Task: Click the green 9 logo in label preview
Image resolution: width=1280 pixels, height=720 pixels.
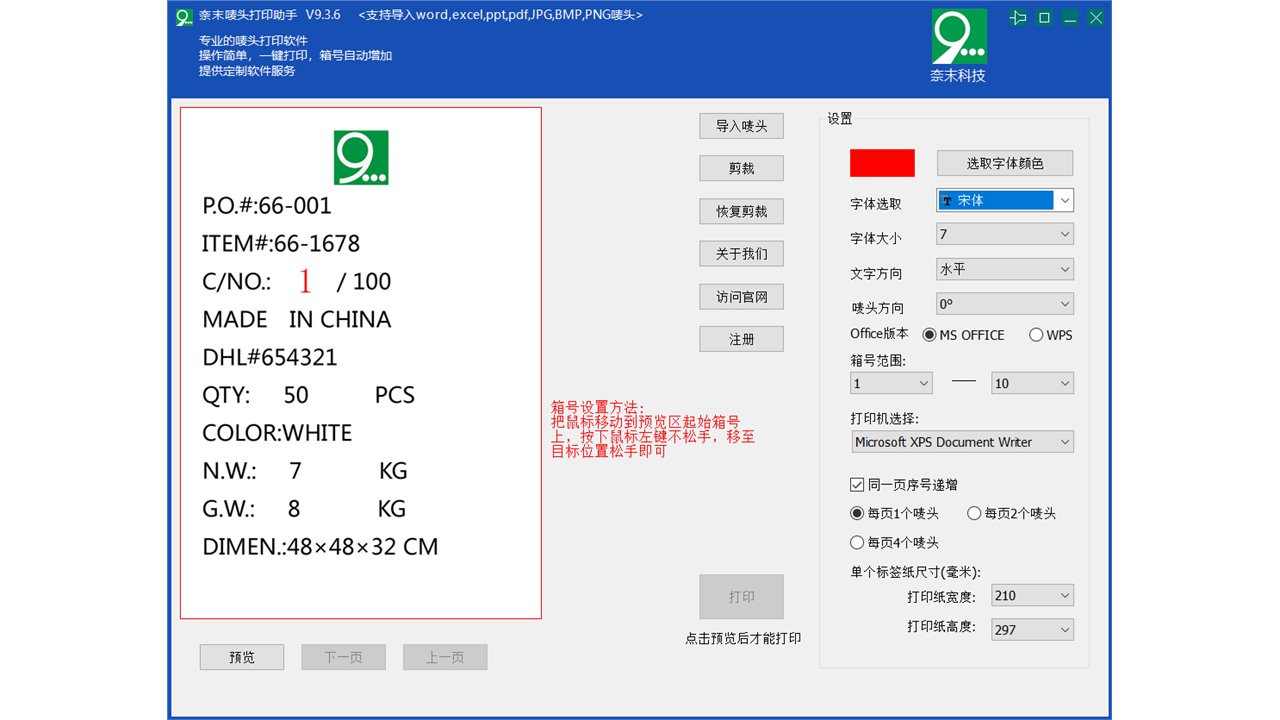Action: tap(361, 158)
